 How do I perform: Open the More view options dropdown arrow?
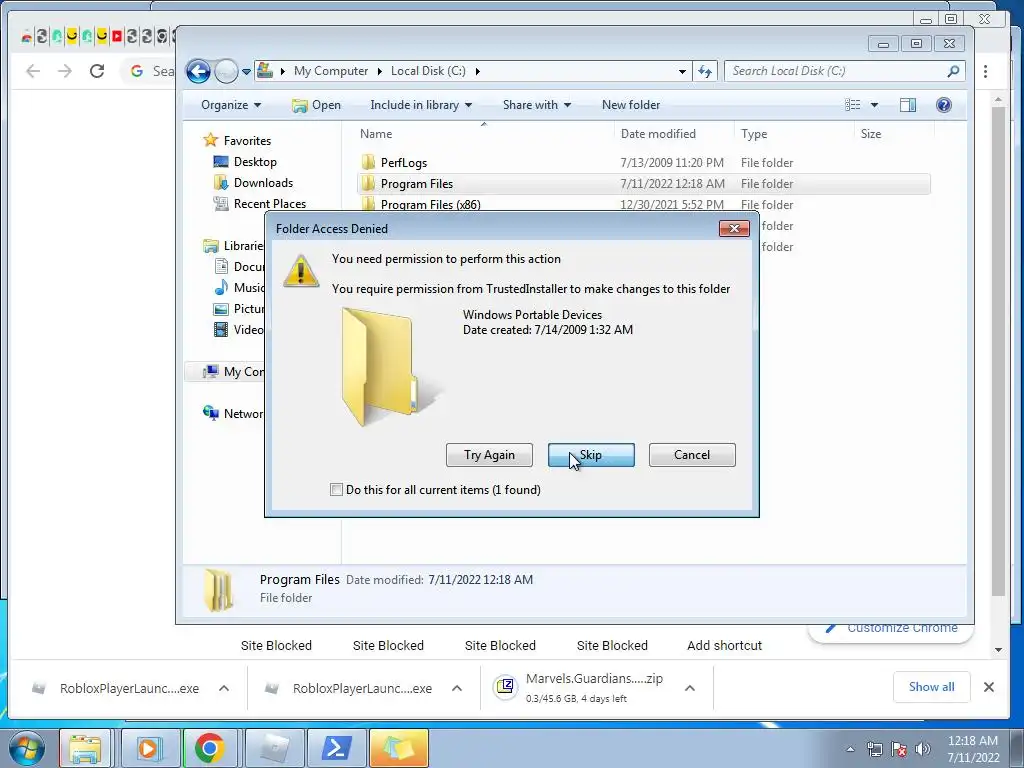point(874,104)
